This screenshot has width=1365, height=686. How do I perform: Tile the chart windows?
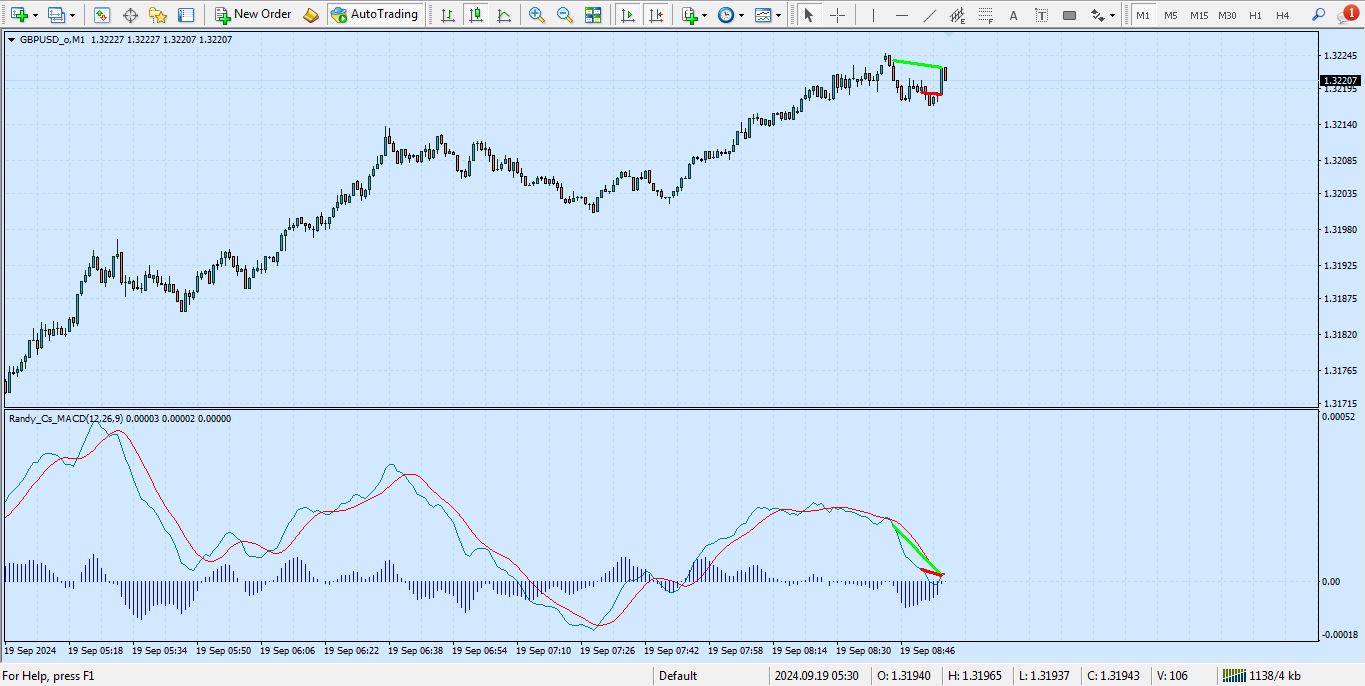pyautogui.click(x=593, y=15)
